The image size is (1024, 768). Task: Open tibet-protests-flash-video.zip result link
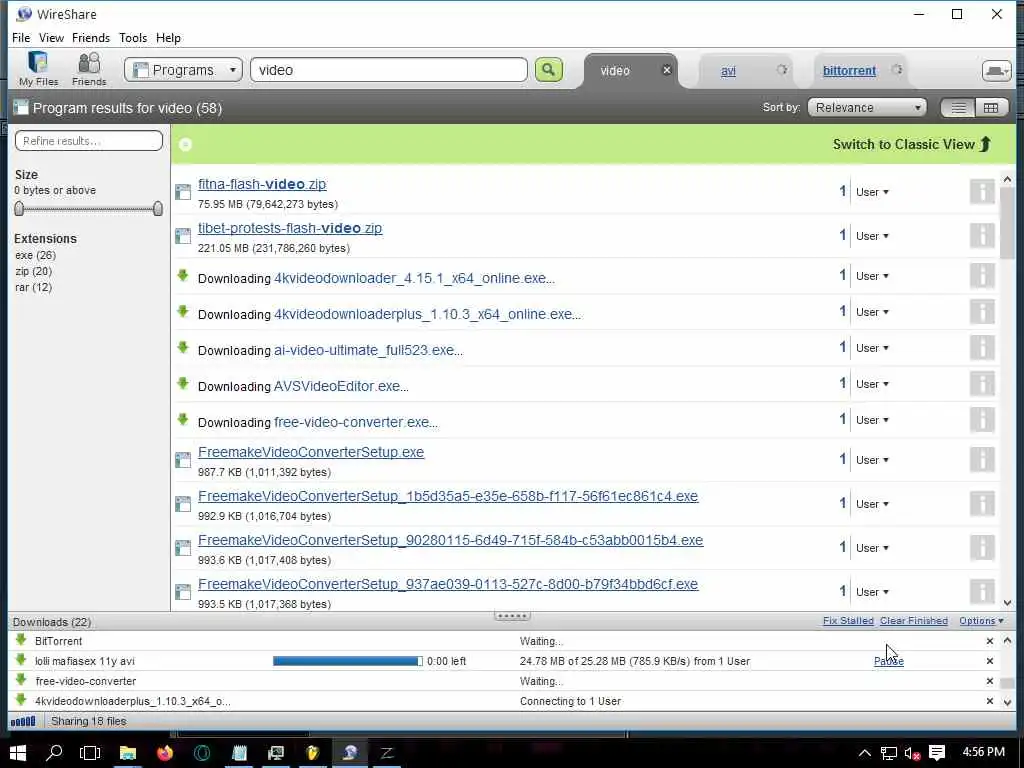coord(290,228)
